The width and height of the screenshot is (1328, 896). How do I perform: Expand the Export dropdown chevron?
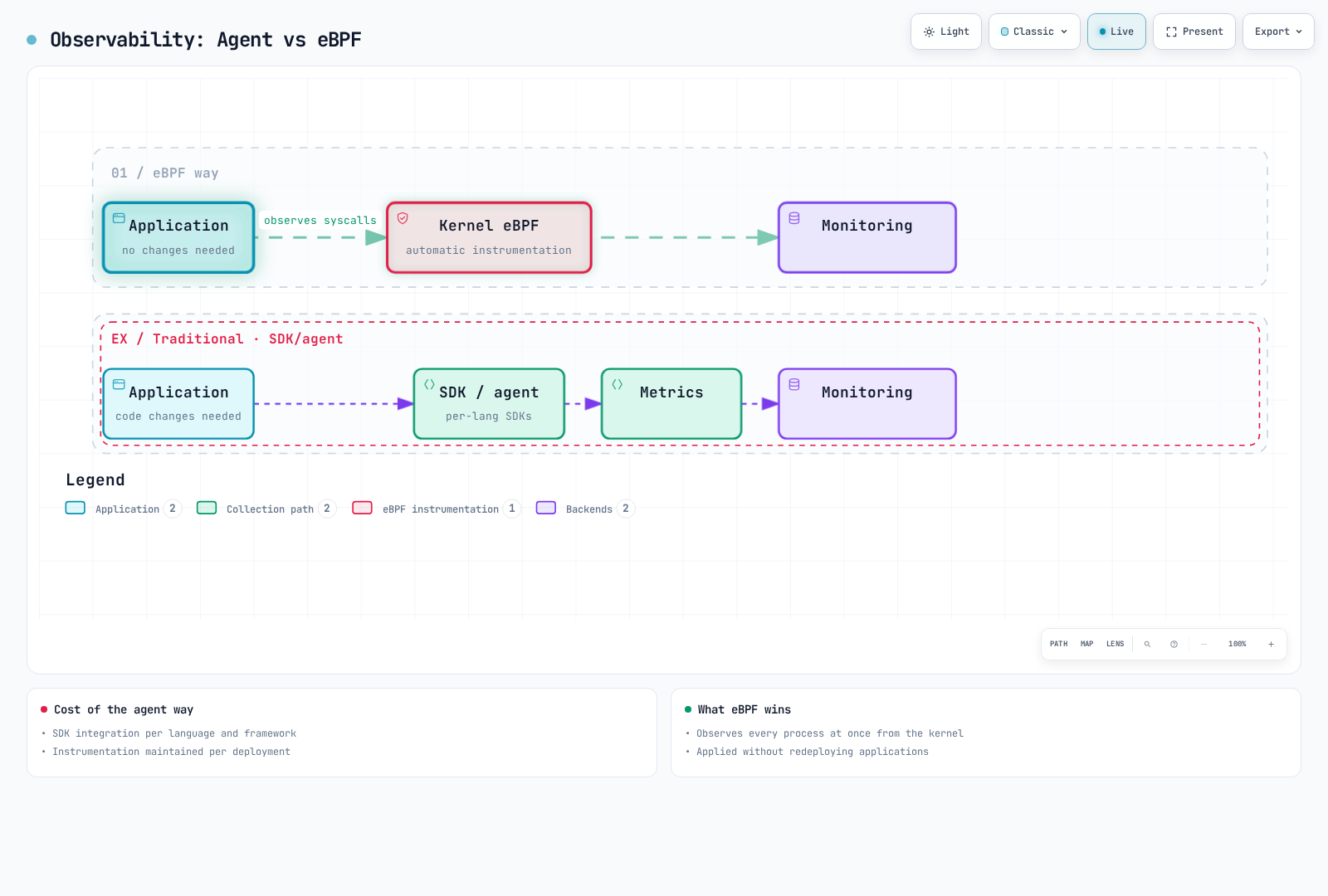(x=1299, y=32)
